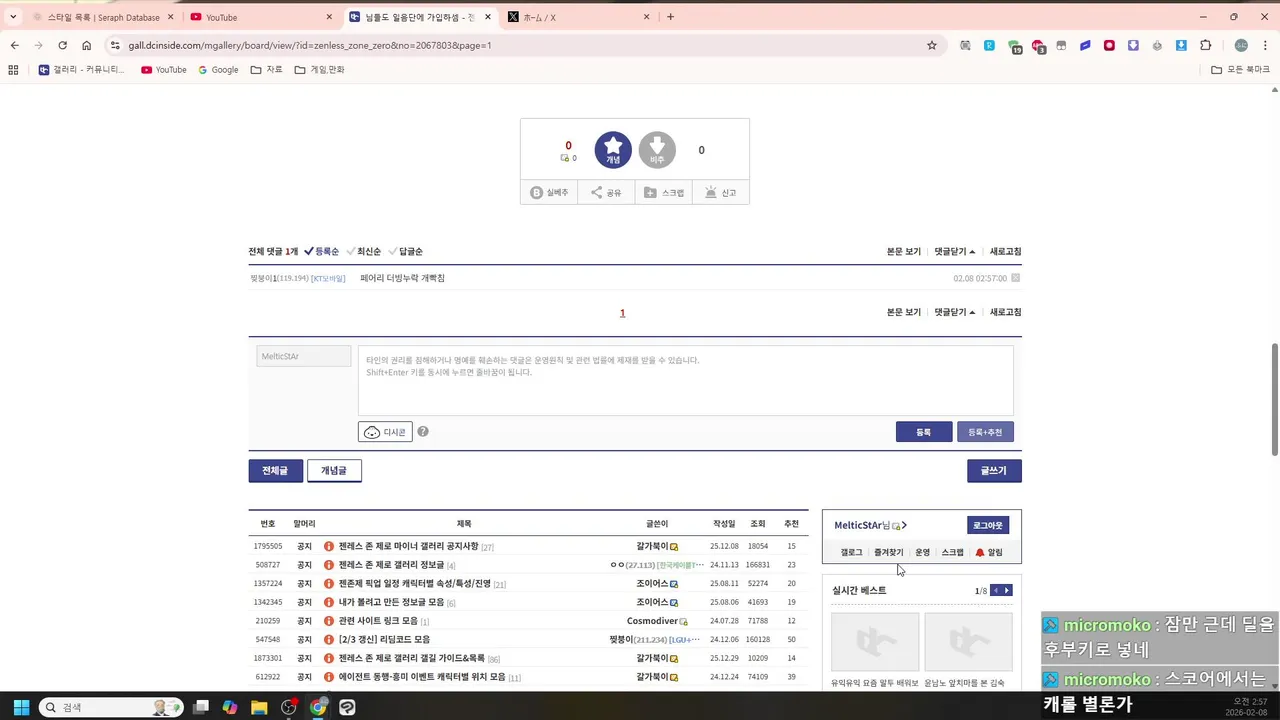
Task: Select the 전체글 tab
Action: coord(275,471)
